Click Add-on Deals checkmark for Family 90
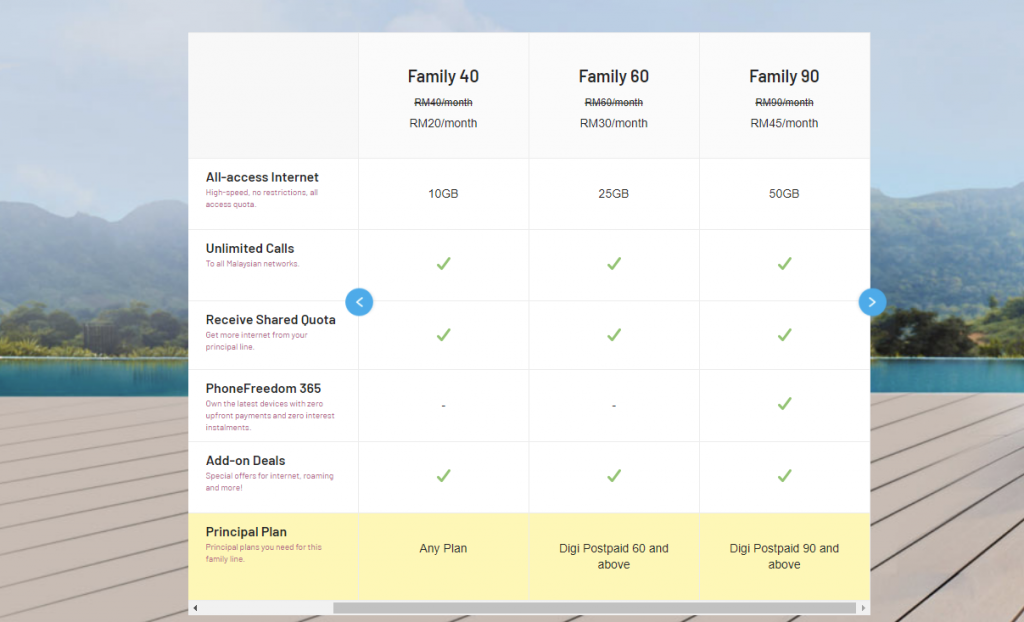The image size is (1024, 622). (784, 476)
